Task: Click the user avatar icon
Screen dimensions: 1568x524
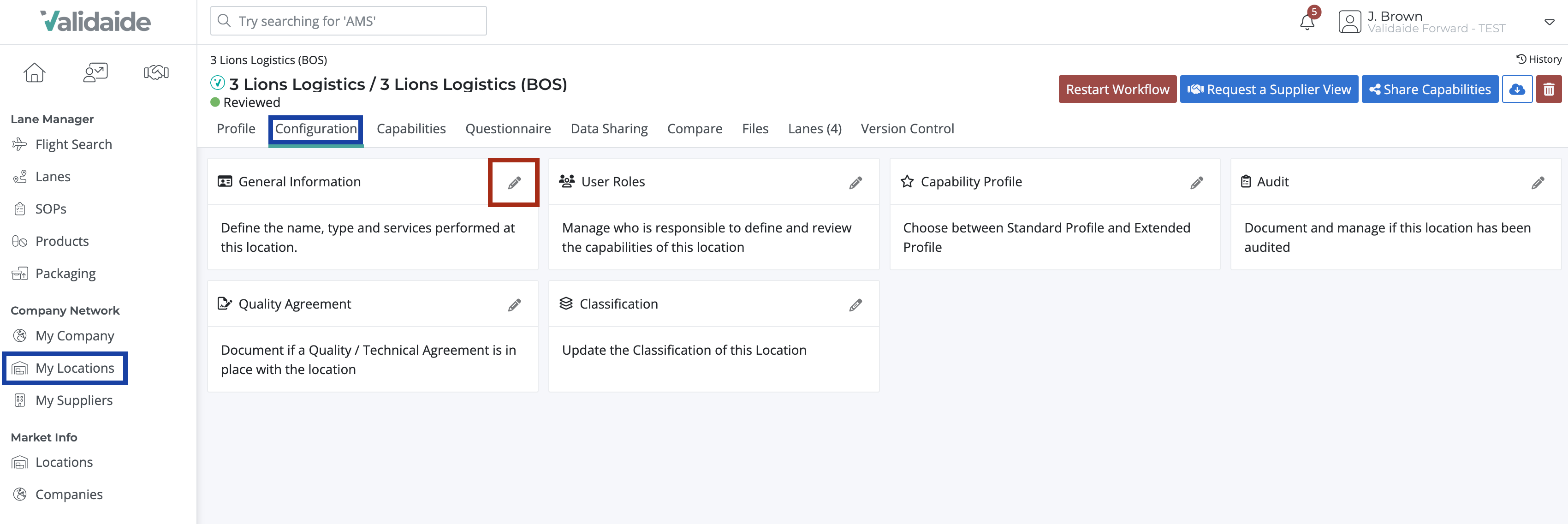Action: pos(1349,22)
